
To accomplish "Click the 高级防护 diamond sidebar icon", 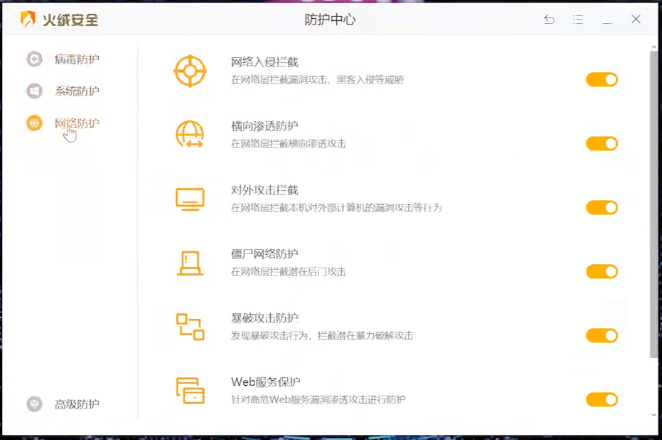I will click(x=34, y=404).
